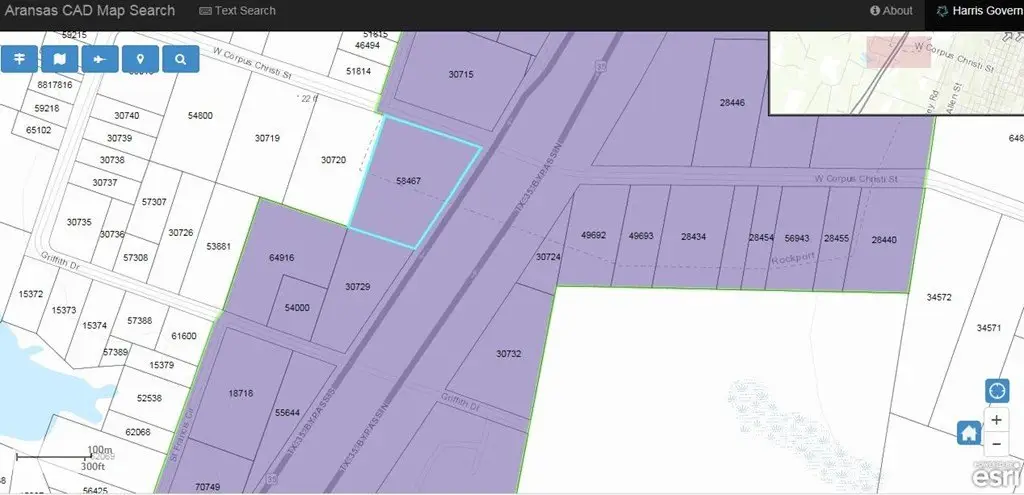Select the location pin marker tool
The image size is (1024, 495).
pyautogui.click(x=140, y=59)
